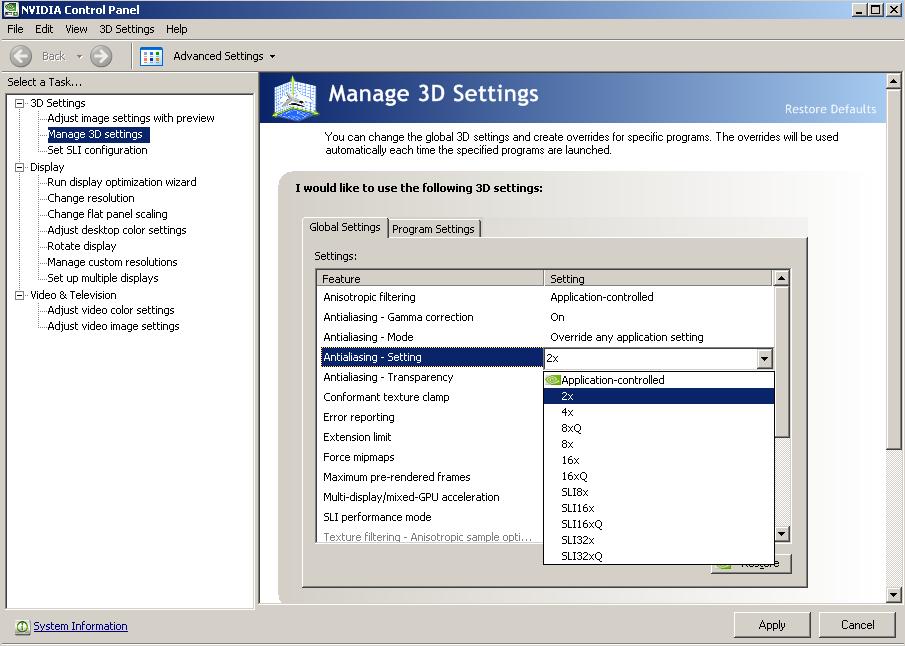
Task: Open the View menu
Action: 76,29
